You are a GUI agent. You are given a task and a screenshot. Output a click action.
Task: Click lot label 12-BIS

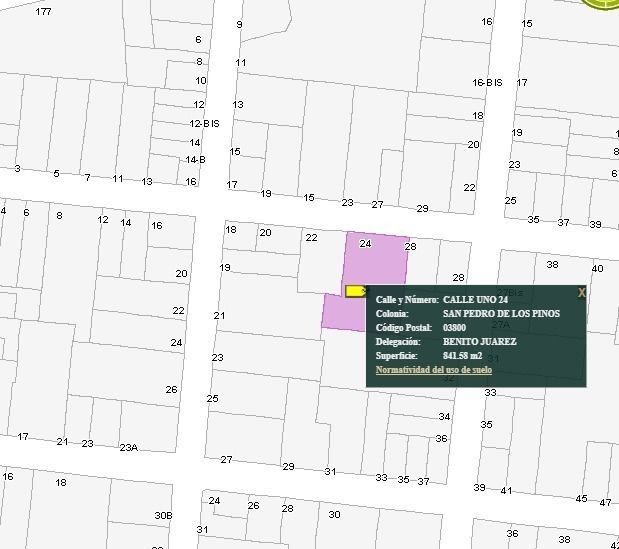point(204,124)
